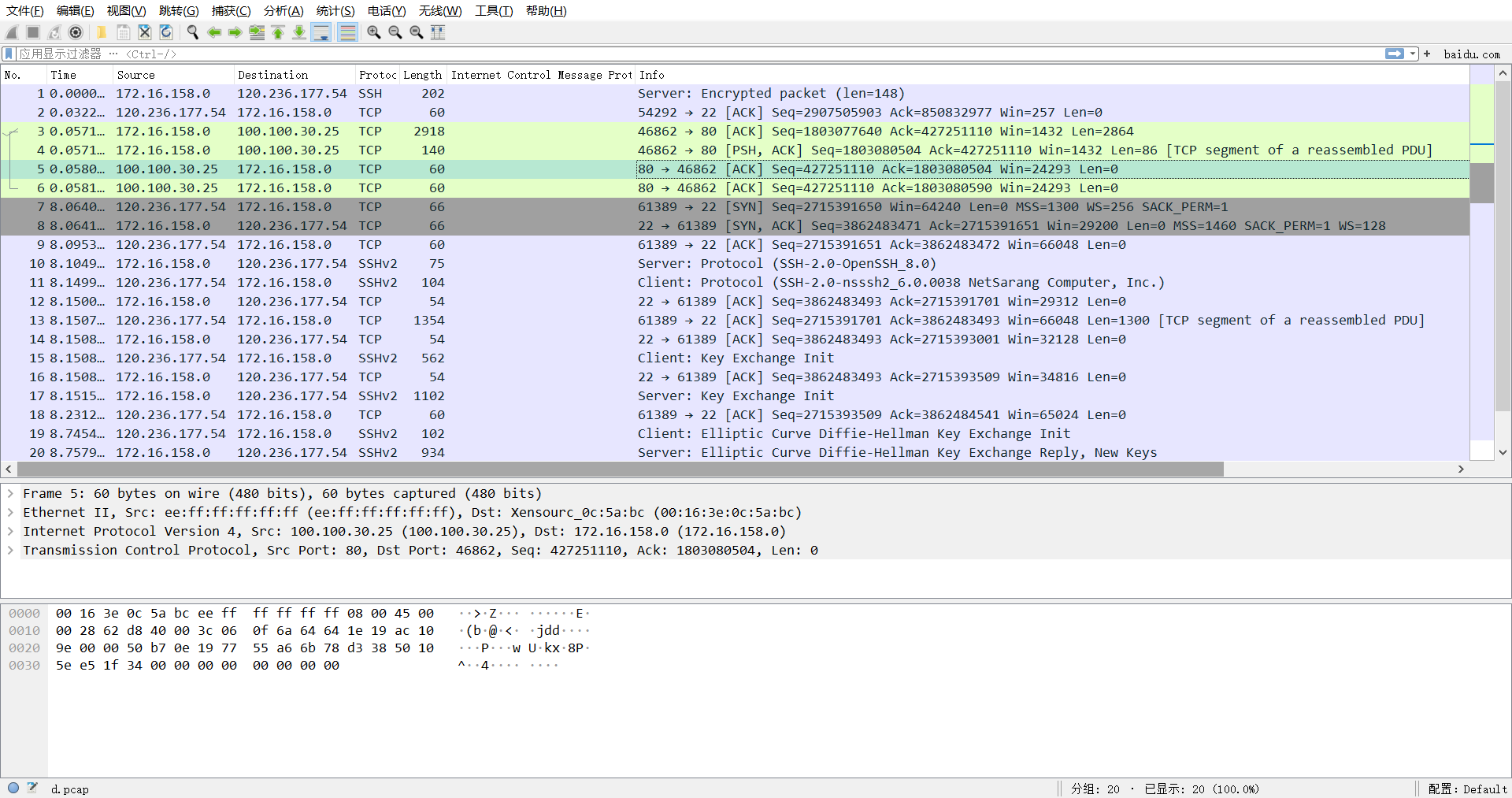
Task: Sort by the Source column header
Action: point(174,75)
